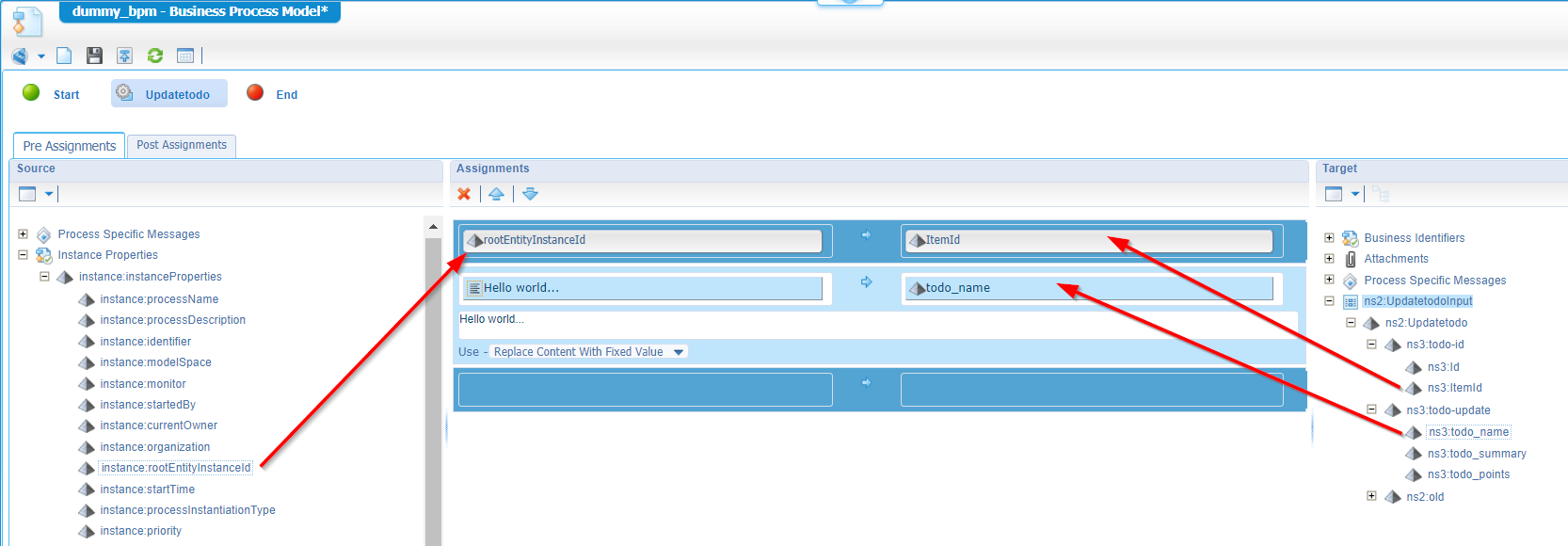Switch to the Post Assignments tab
Image resolution: width=1568 pixels, height=546 pixels.
coord(182,145)
